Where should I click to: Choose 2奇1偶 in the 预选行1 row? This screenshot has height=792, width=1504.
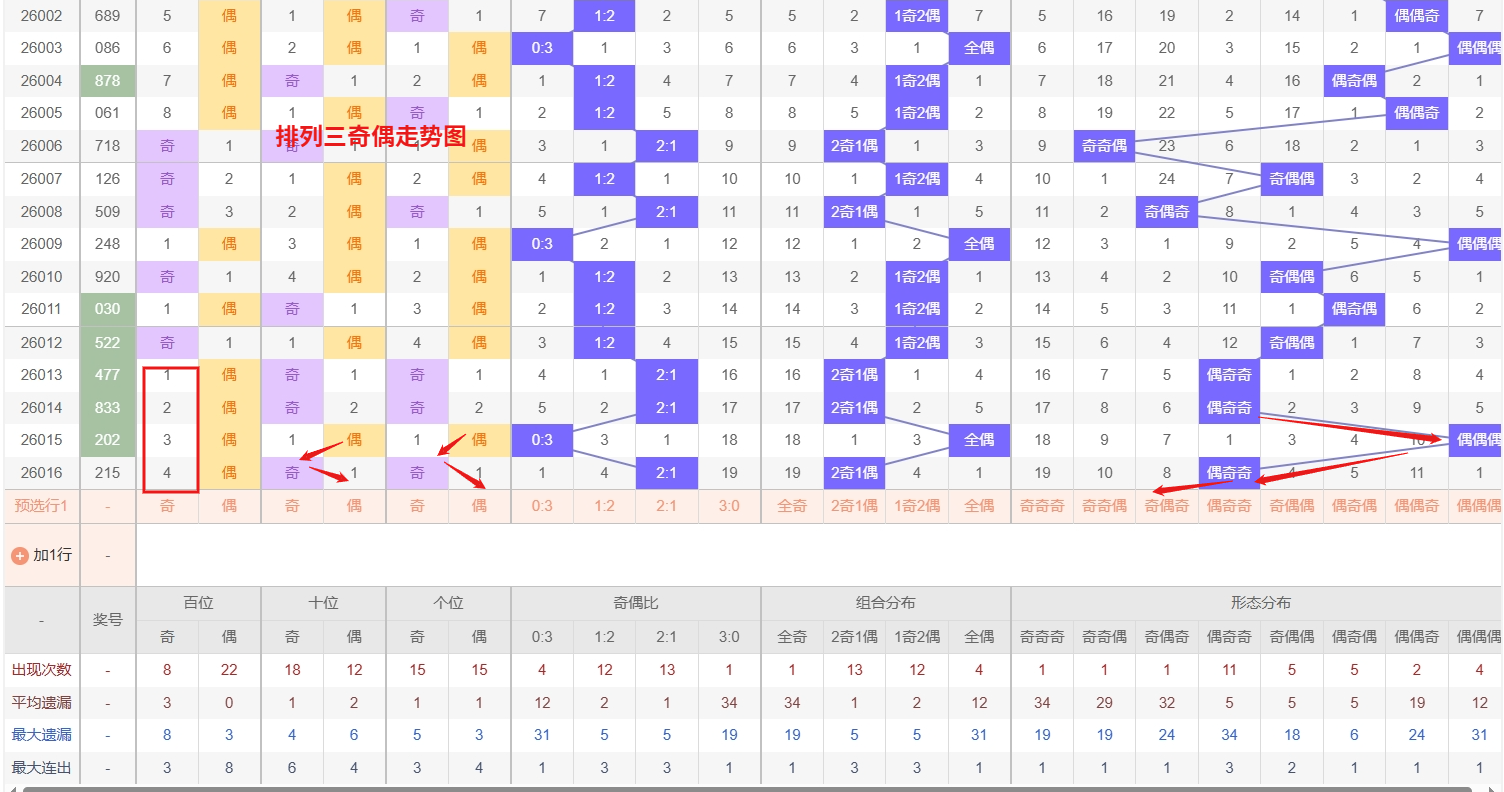tap(854, 506)
